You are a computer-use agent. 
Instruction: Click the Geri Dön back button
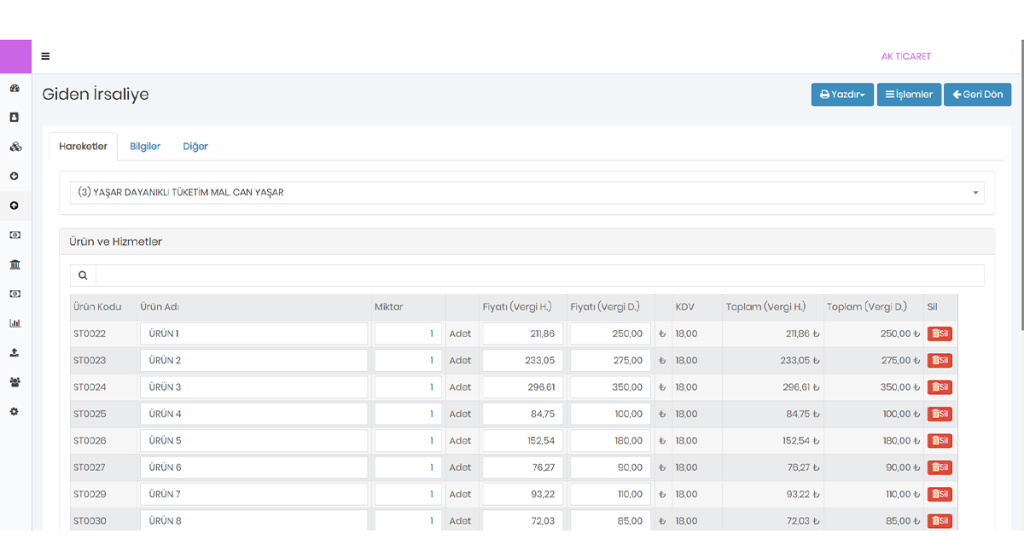[x=977, y=95]
